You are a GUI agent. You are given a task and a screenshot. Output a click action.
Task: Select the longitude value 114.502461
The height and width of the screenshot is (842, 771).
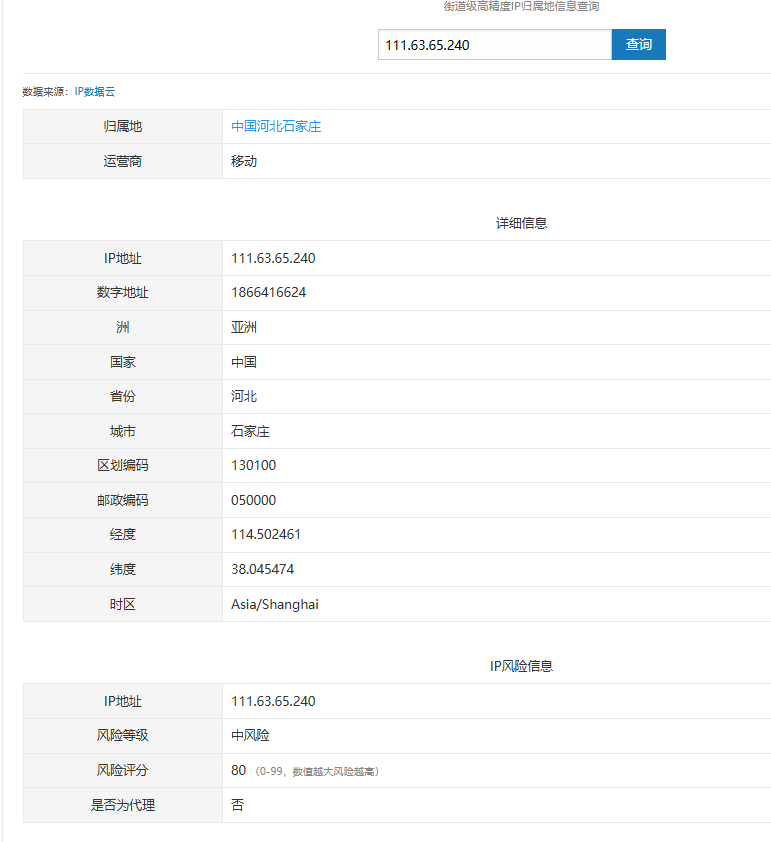pos(266,535)
